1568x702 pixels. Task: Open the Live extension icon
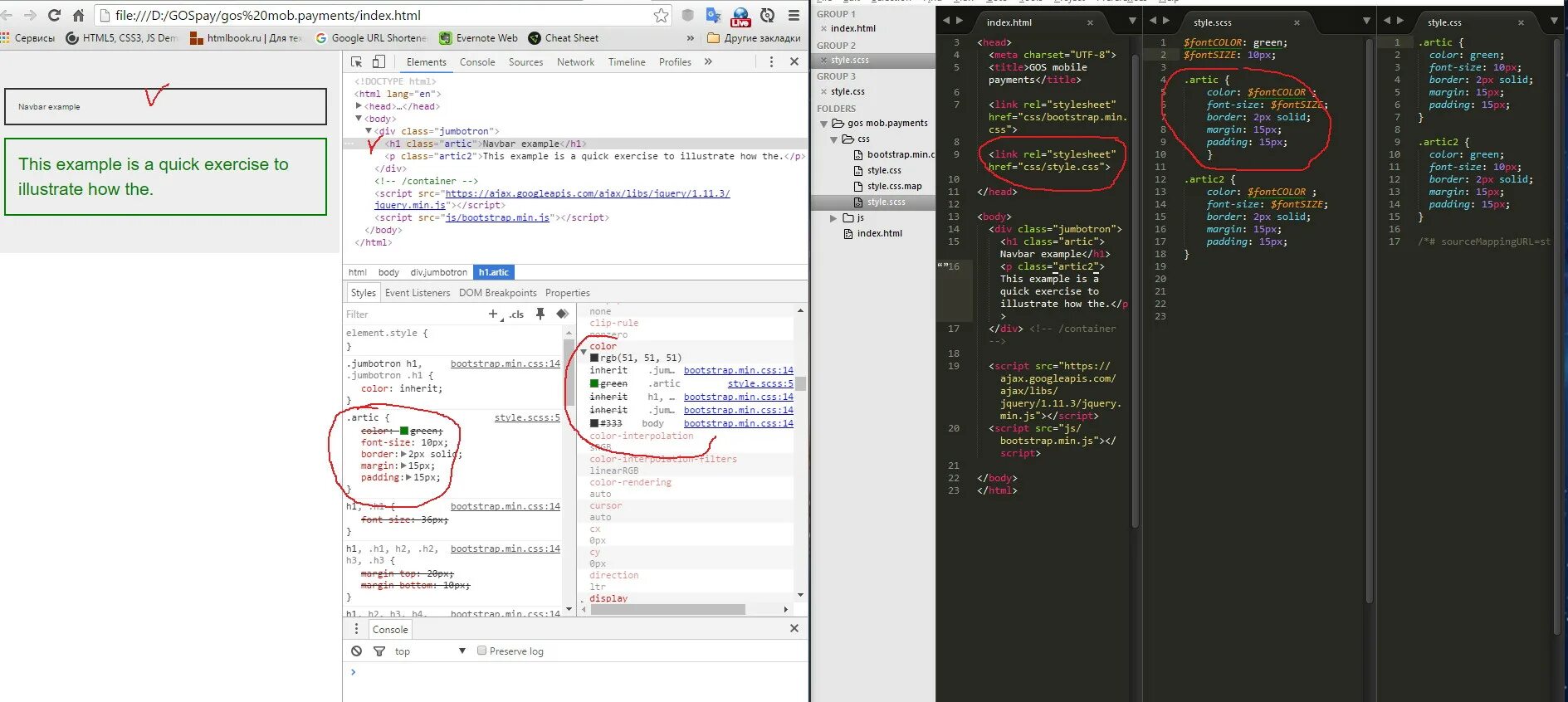coord(740,16)
